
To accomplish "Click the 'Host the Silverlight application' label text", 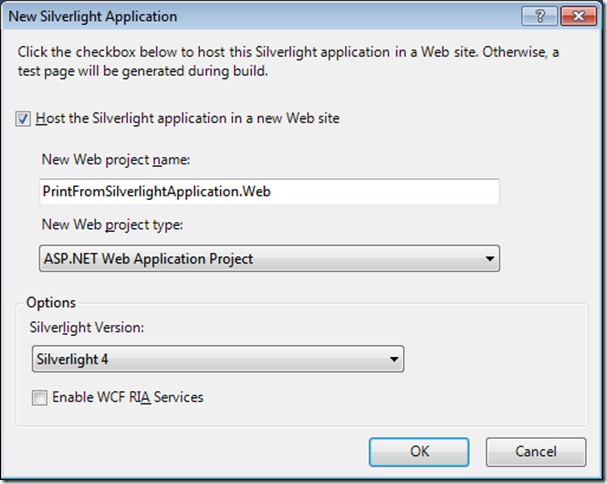I will click(x=187, y=118).
